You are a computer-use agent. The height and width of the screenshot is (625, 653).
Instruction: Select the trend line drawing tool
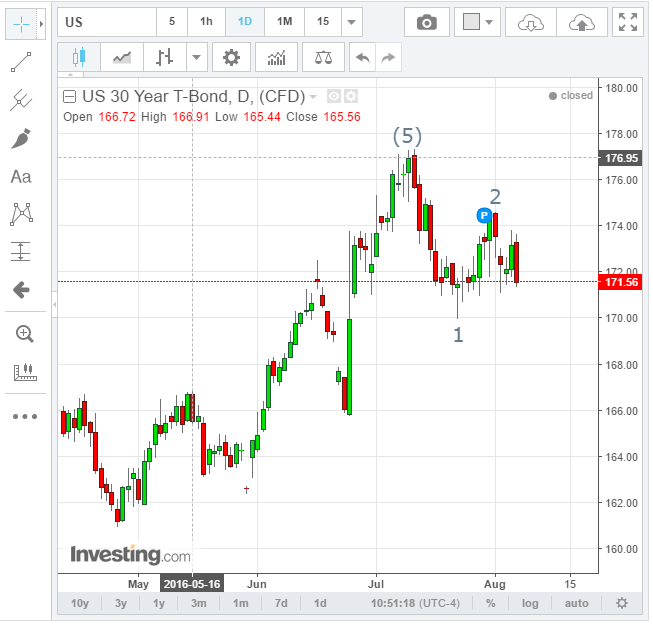pos(21,62)
